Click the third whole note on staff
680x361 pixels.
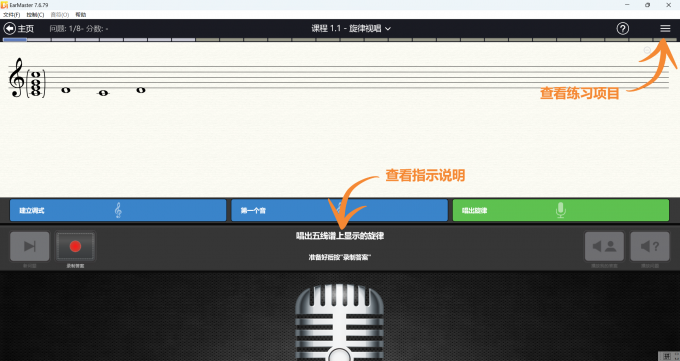click(141, 90)
